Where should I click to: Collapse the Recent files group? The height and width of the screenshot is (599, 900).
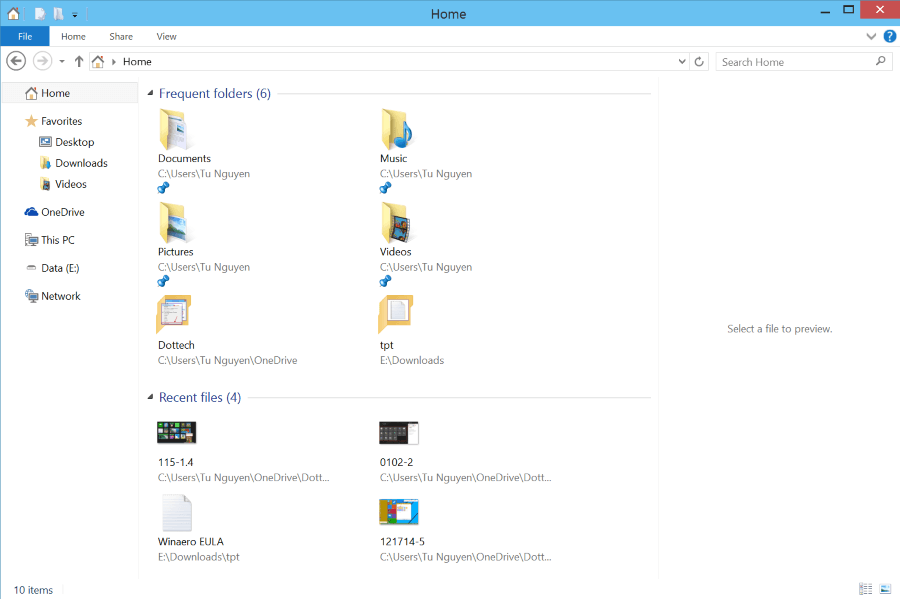[x=150, y=397]
